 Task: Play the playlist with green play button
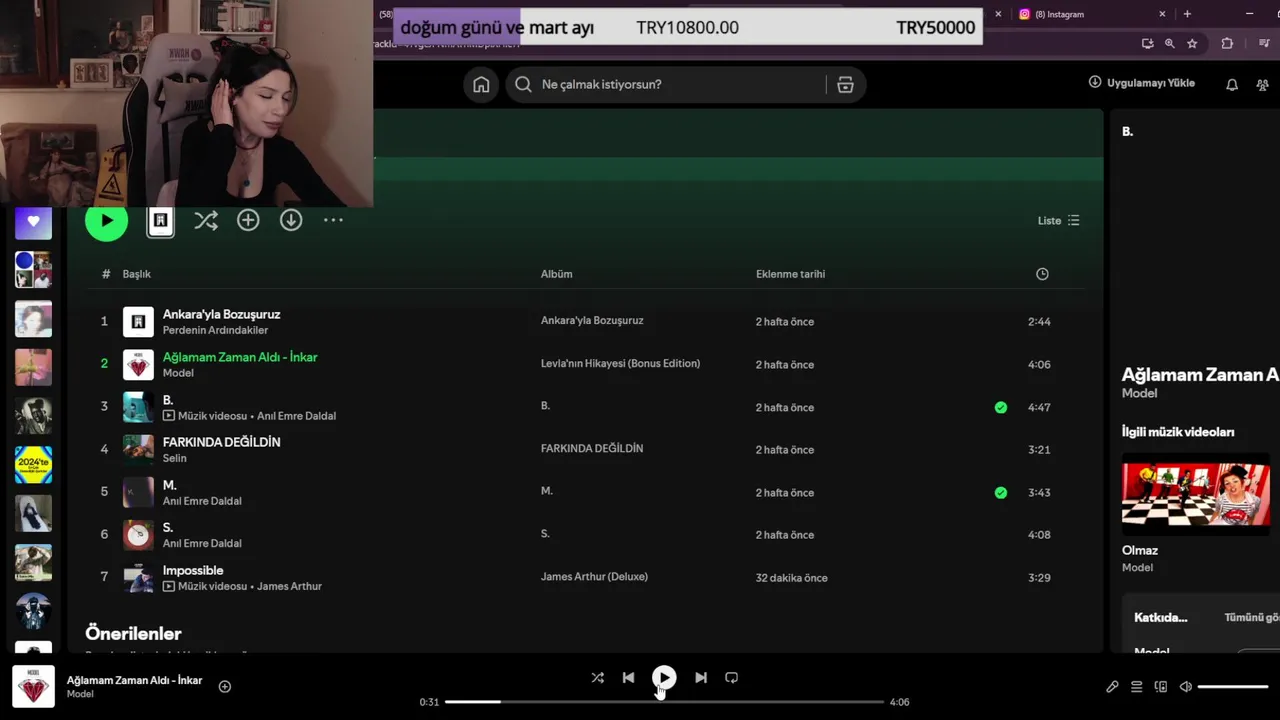click(107, 220)
